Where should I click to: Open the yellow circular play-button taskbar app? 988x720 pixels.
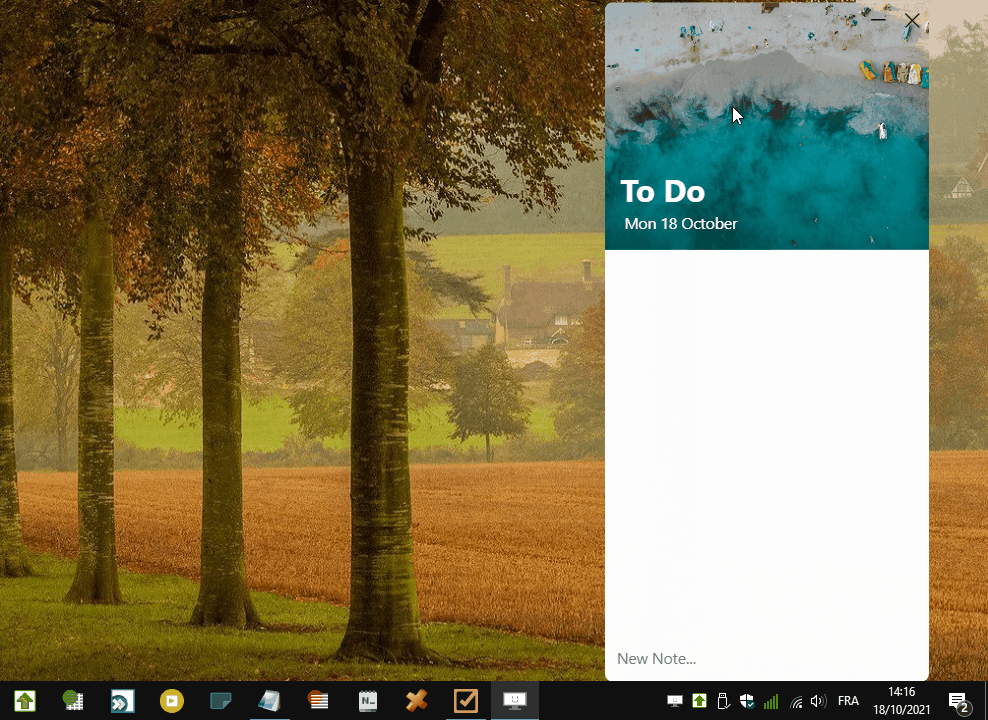pyautogui.click(x=171, y=700)
